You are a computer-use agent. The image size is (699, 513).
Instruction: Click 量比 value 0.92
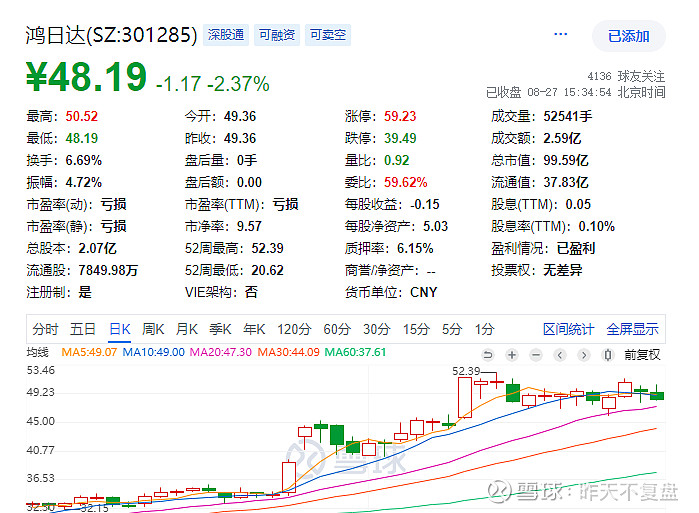(397, 160)
